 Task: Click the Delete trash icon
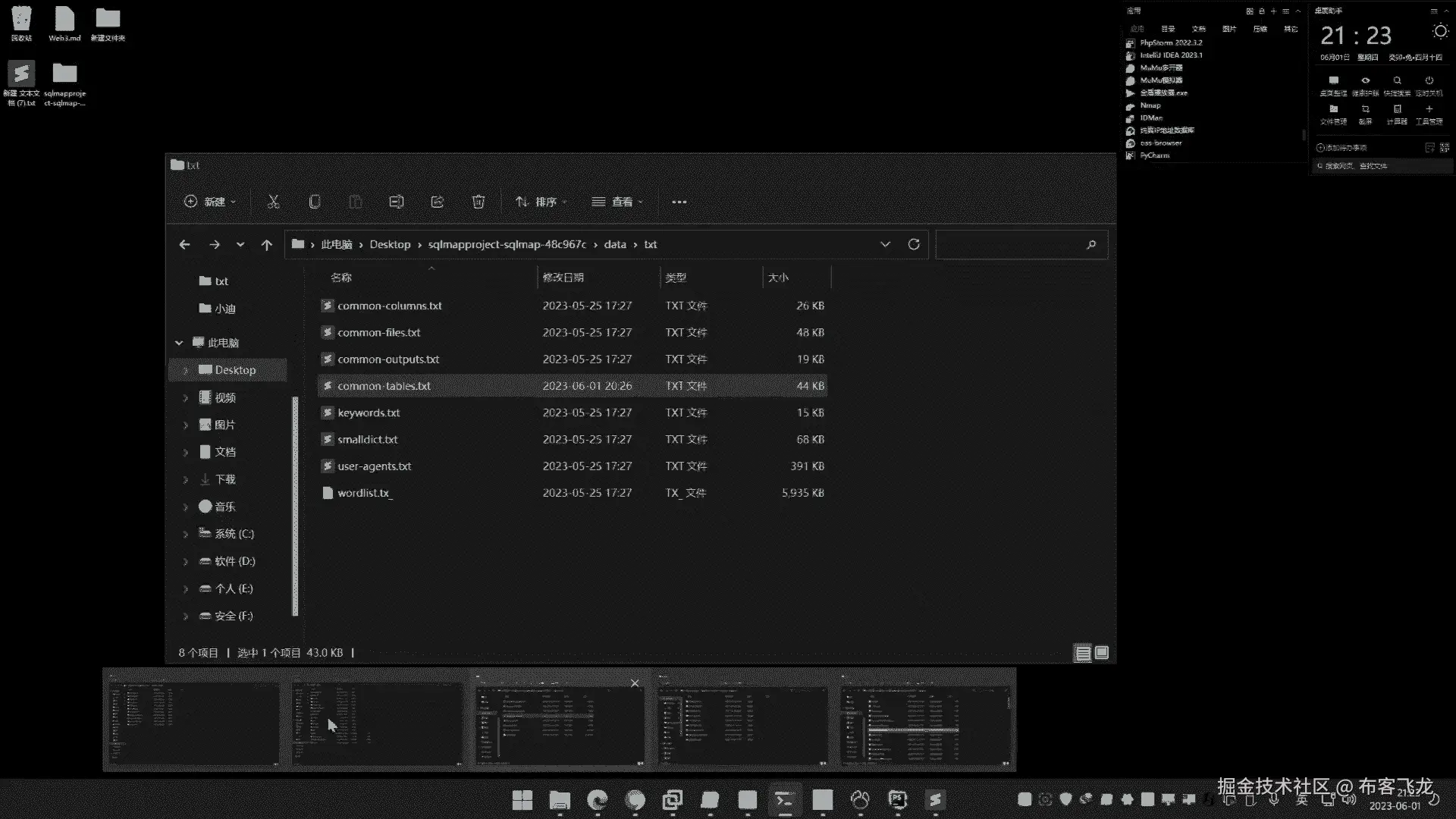pyautogui.click(x=478, y=202)
